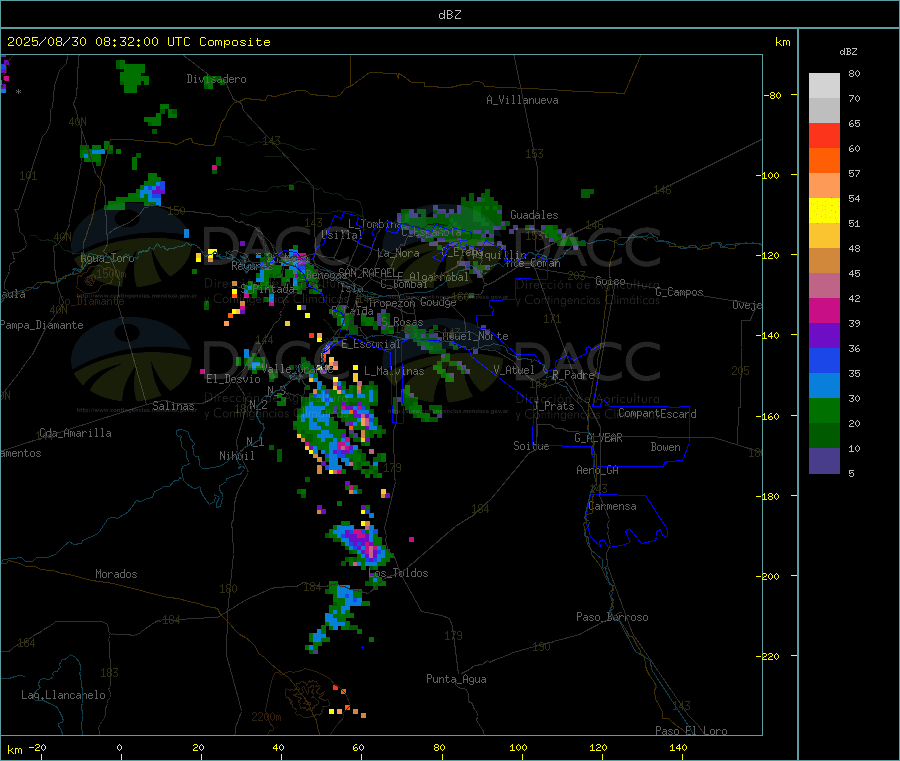Click the Los_Toldos location label
Image resolution: width=900 pixels, height=761 pixels.
coord(398,573)
